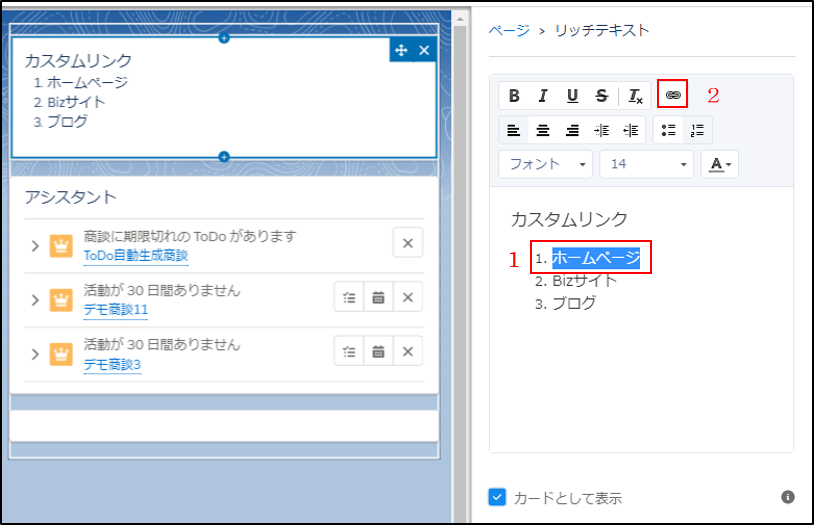
Task: Click リッチテキスト breadcrumb label
Action: point(602,30)
